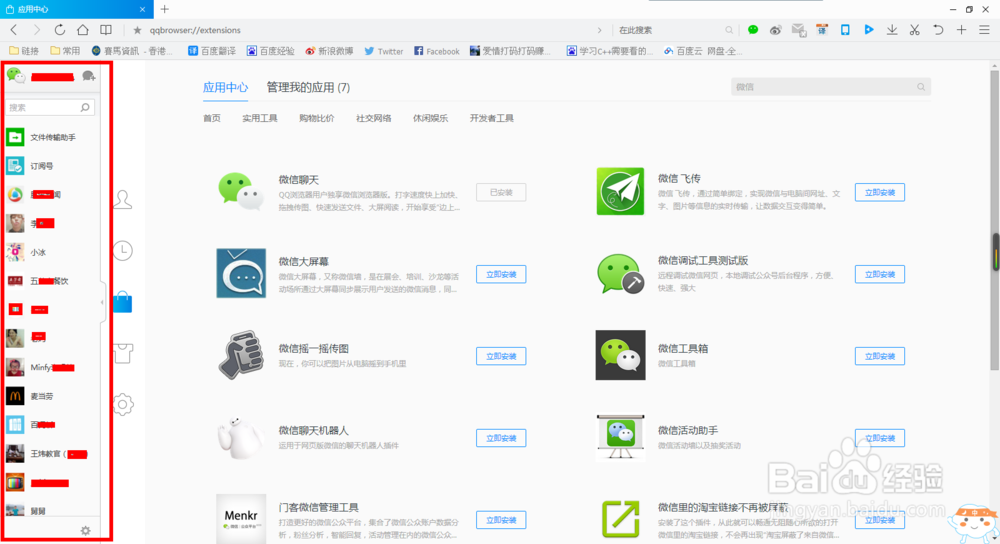Click the blue video play extension icon
Screen dimensions: 1000x544
point(869,29)
